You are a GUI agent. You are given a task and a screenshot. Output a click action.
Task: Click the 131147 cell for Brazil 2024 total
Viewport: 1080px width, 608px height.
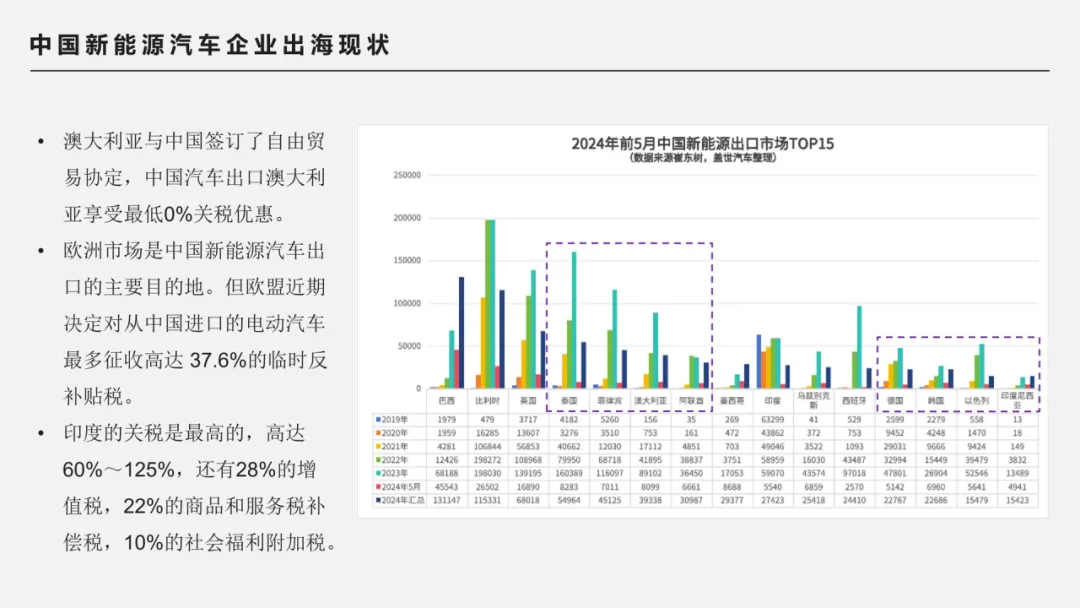[446, 498]
